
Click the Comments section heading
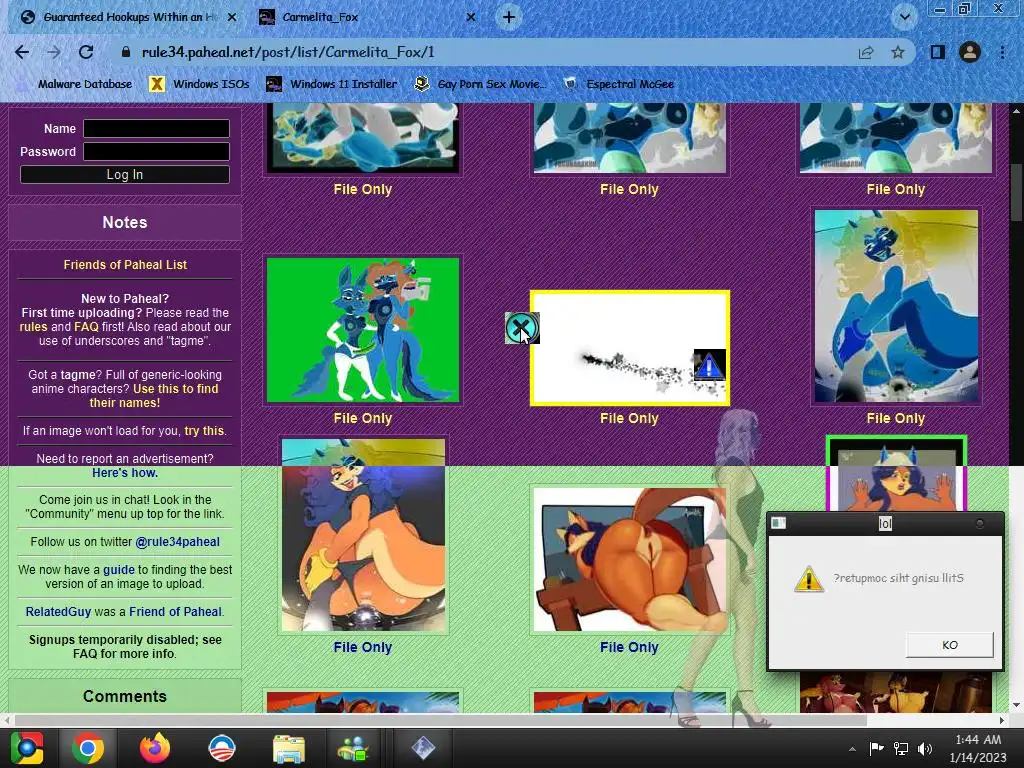(125, 696)
